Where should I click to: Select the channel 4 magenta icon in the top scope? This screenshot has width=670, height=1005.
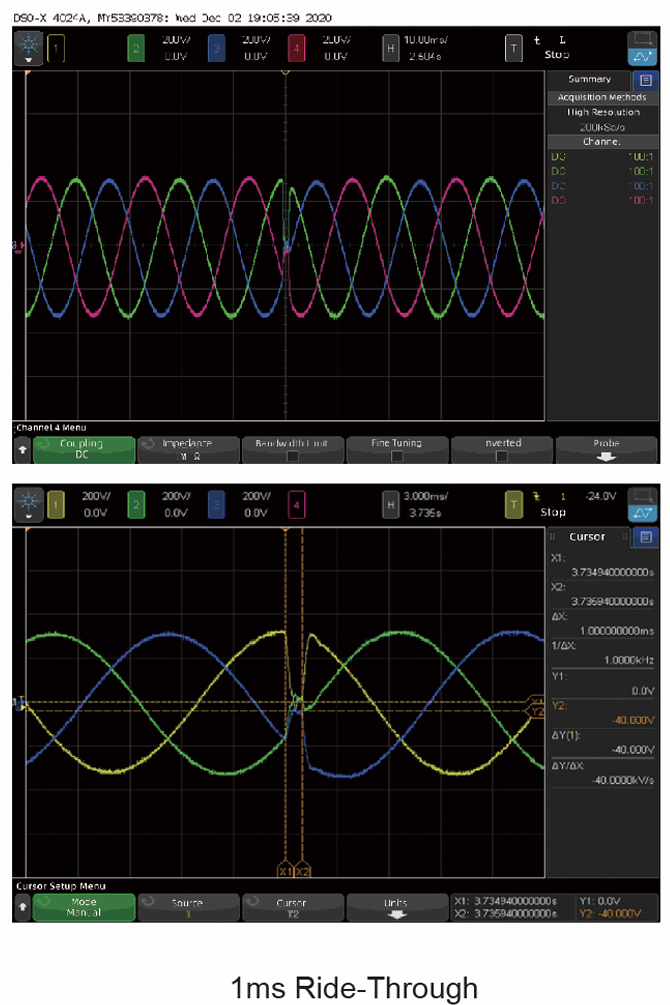pyautogui.click(x=297, y=46)
